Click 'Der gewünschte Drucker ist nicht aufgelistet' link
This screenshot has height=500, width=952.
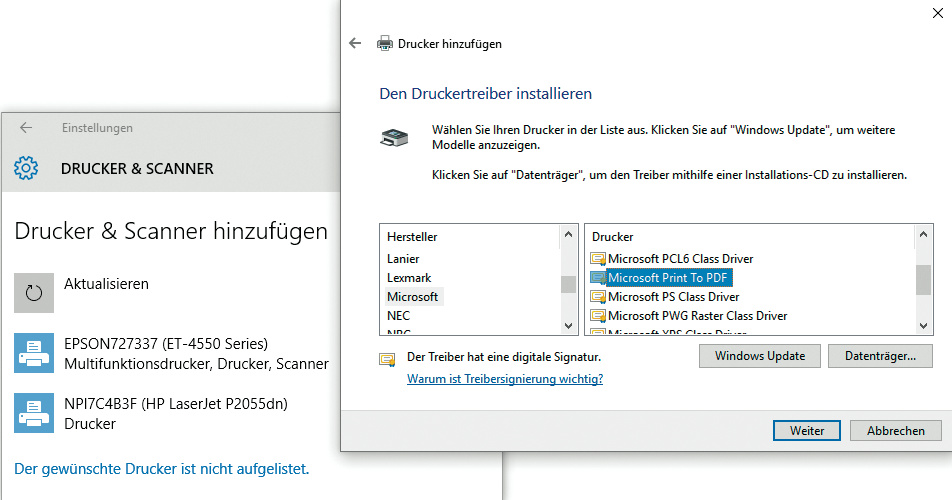pyautogui.click(x=162, y=468)
